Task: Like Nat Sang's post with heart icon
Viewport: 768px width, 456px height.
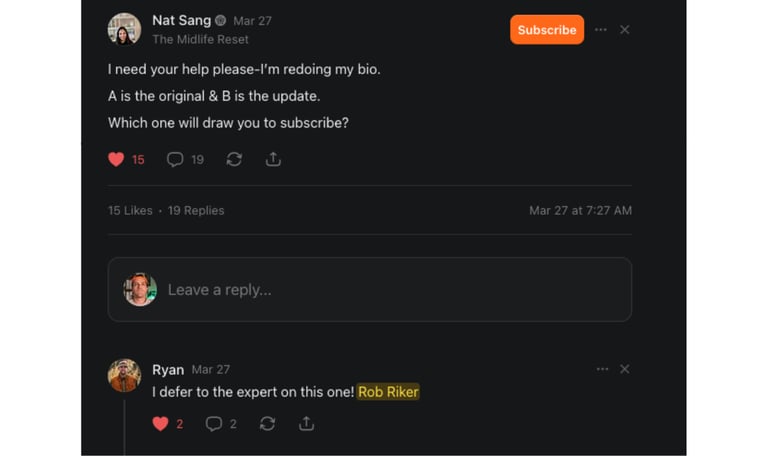Action: (116, 159)
